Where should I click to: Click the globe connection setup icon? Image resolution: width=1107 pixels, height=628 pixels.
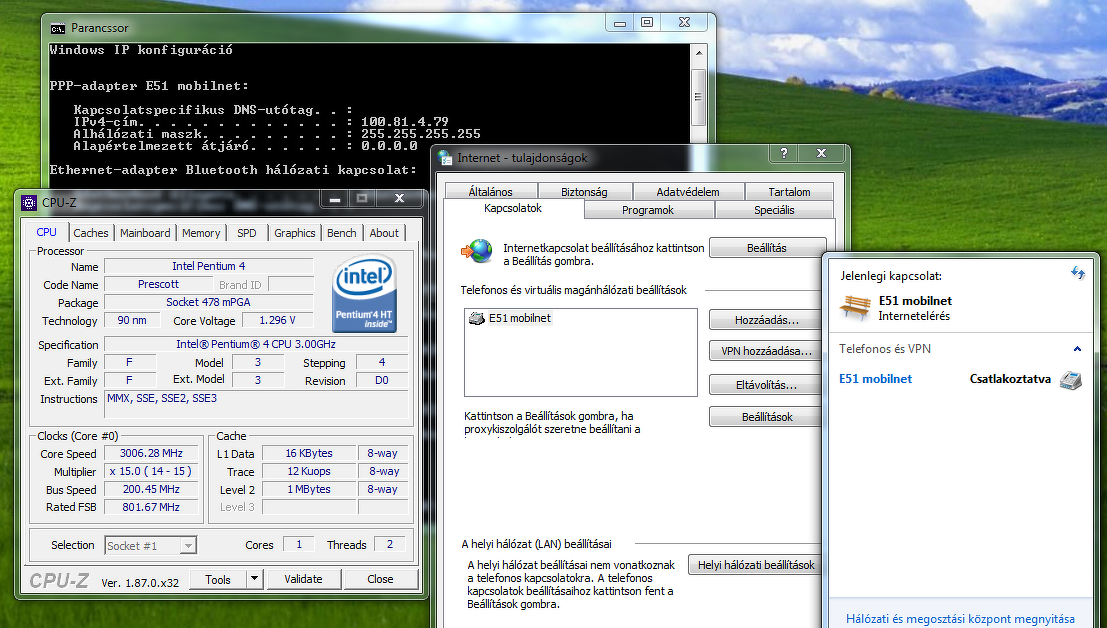[x=478, y=251]
